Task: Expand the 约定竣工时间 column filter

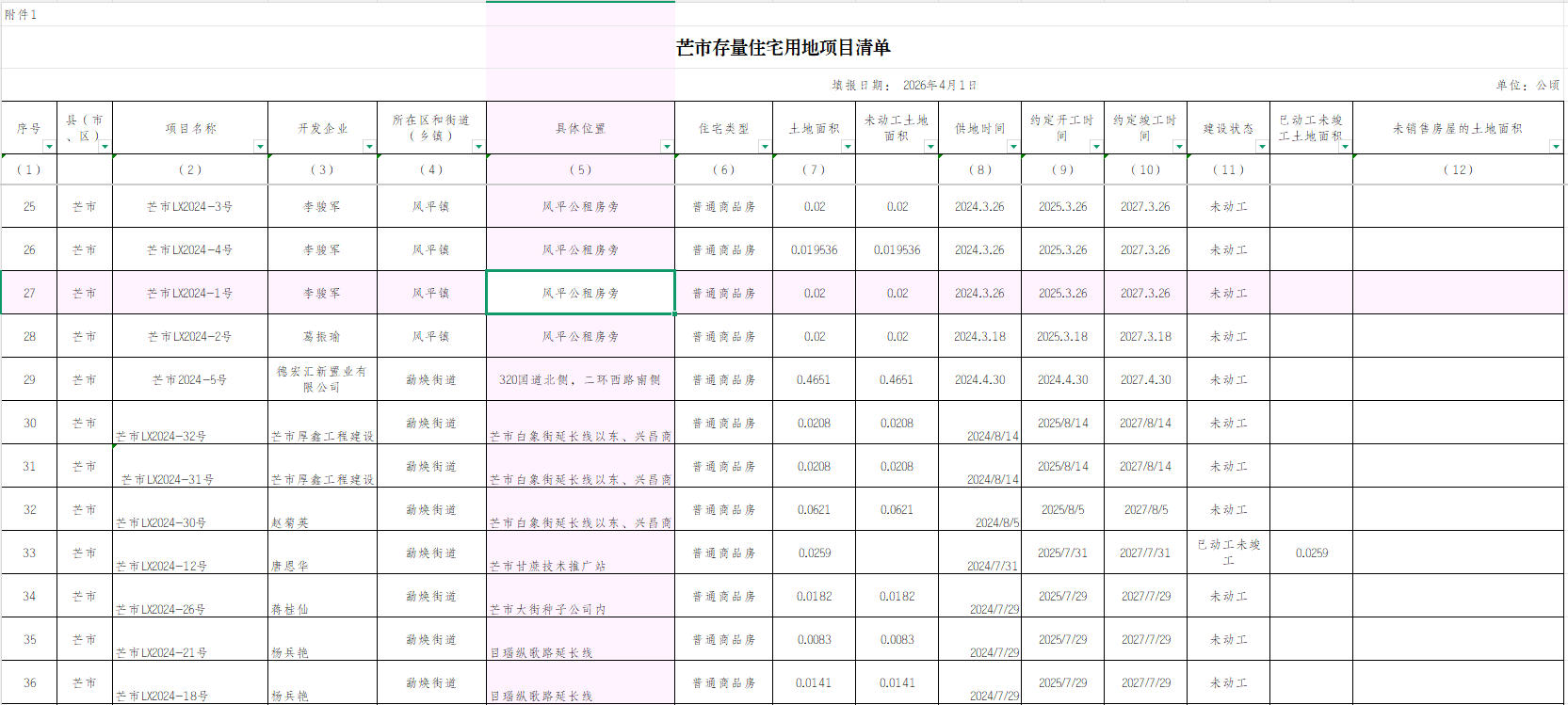Action: (x=1179, y=147)
